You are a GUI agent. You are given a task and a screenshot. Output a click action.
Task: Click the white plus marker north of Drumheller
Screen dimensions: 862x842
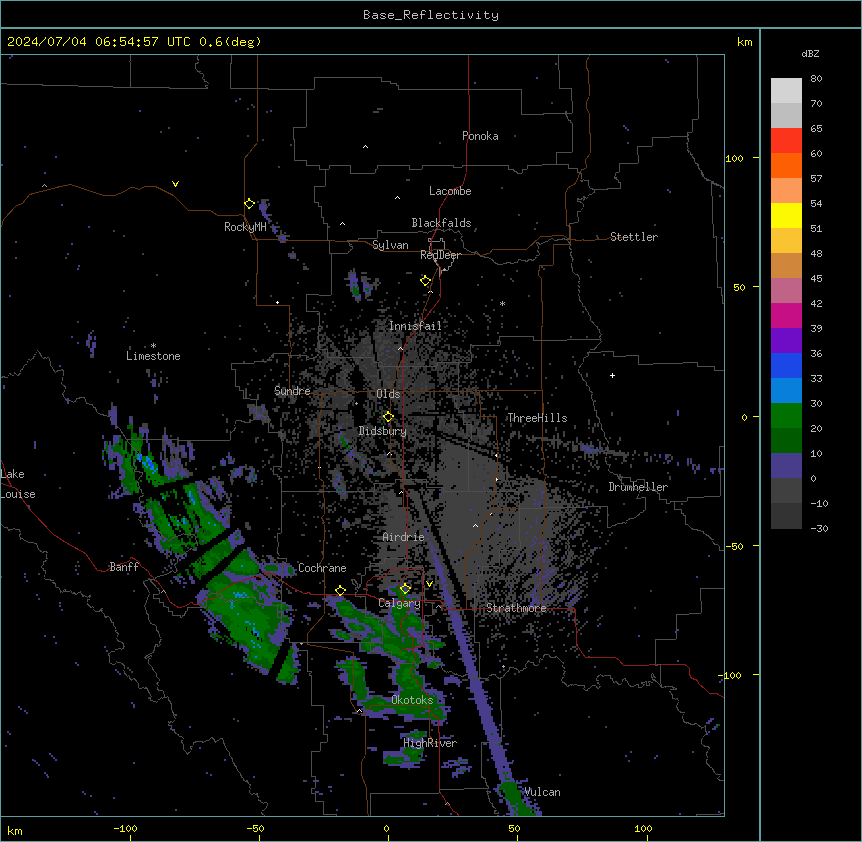[612, 375]
